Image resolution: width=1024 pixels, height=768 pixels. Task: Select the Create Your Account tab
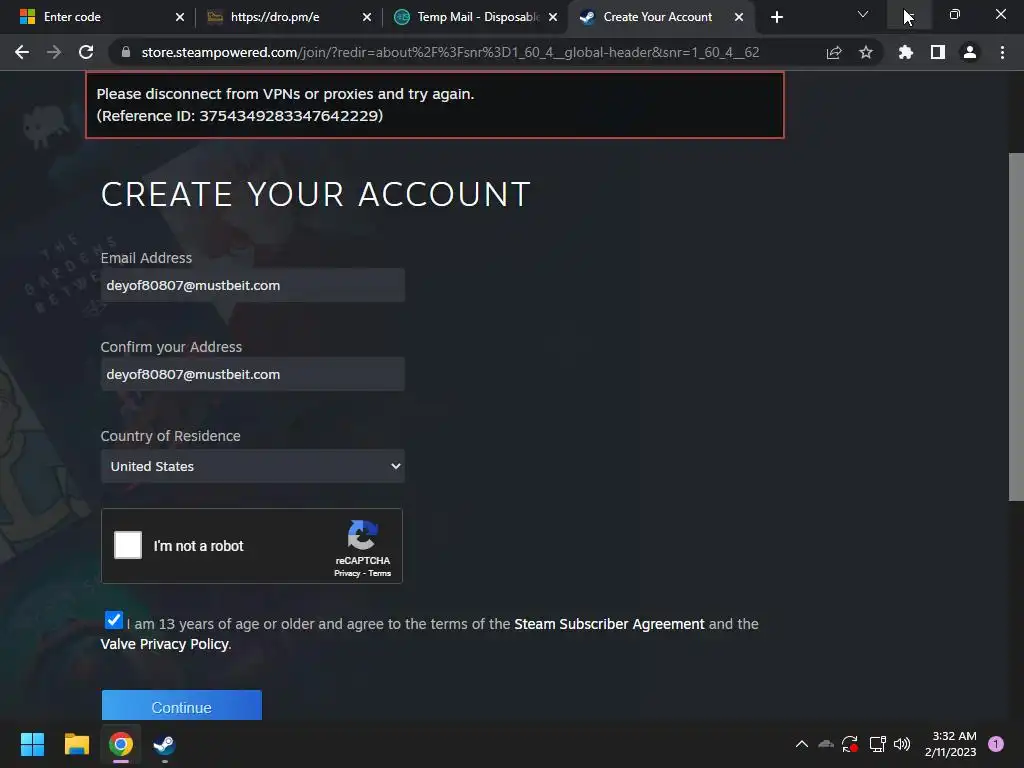658,17
